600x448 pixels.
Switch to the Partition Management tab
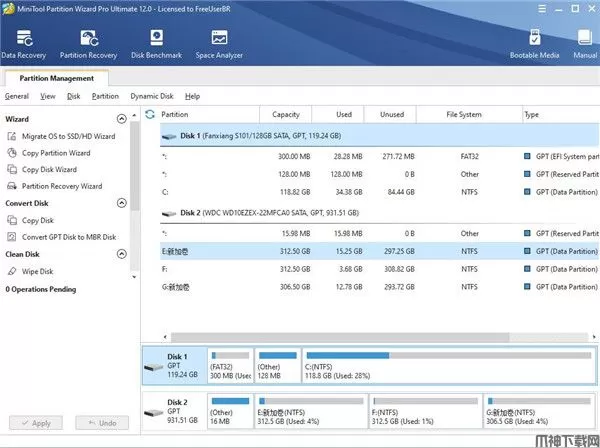55,78
